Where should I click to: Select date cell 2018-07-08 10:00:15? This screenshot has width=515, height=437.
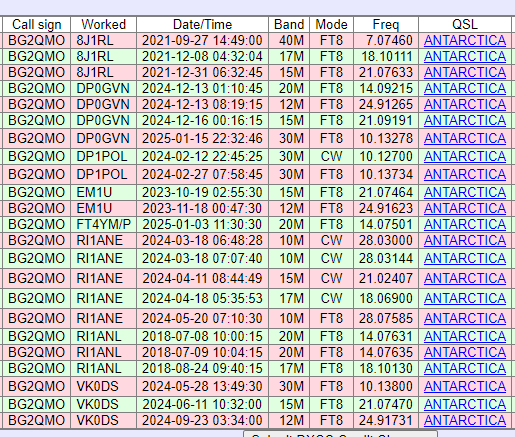[202, 337]
